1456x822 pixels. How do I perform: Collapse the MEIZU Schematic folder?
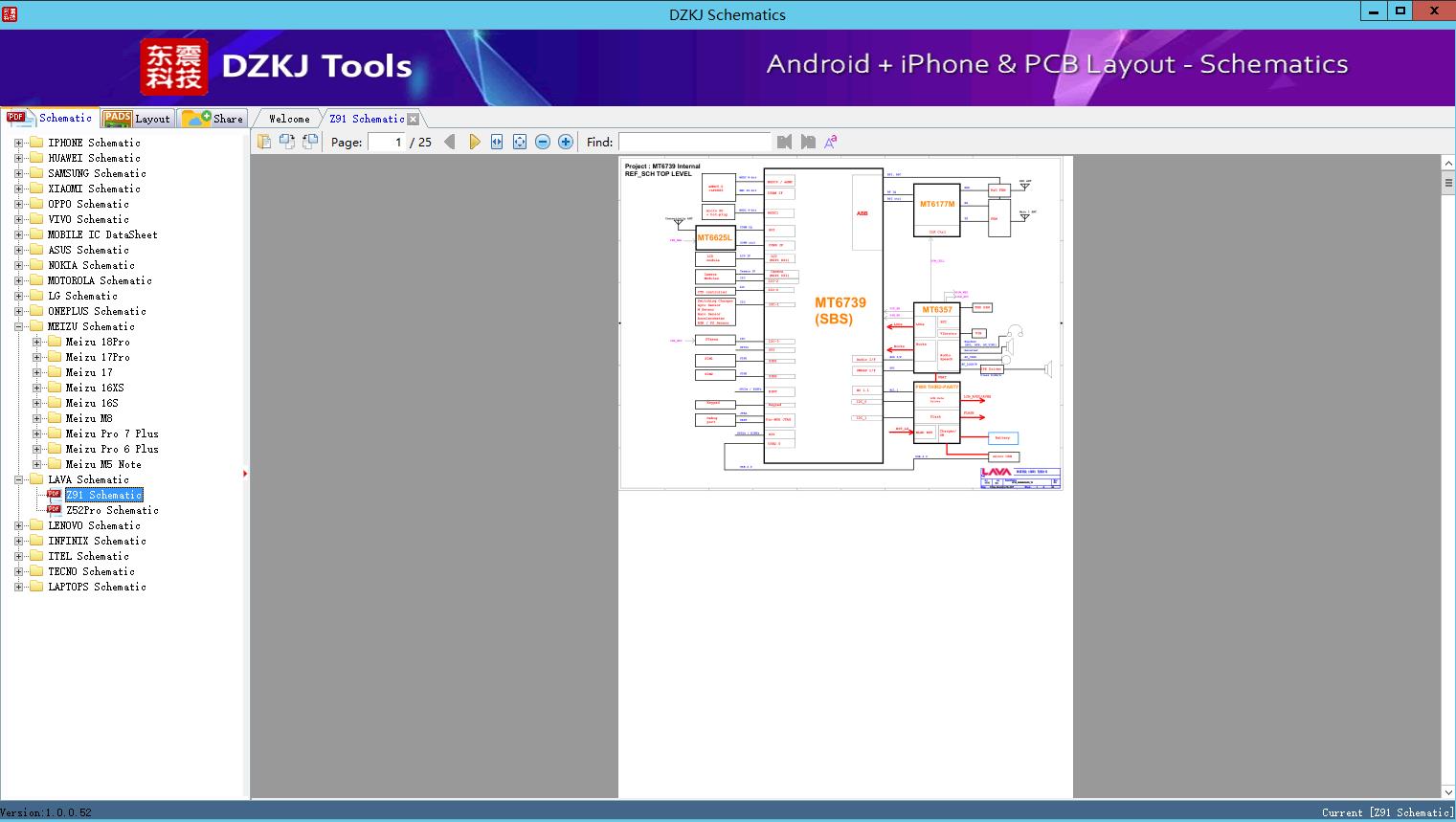(x=19, y=326)
